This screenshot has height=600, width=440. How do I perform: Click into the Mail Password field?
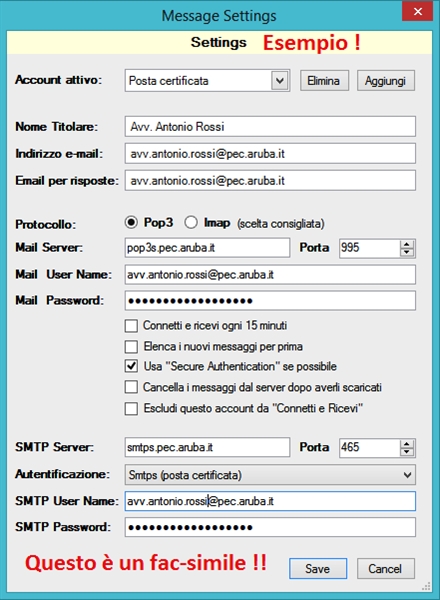[x=270, y=301]
